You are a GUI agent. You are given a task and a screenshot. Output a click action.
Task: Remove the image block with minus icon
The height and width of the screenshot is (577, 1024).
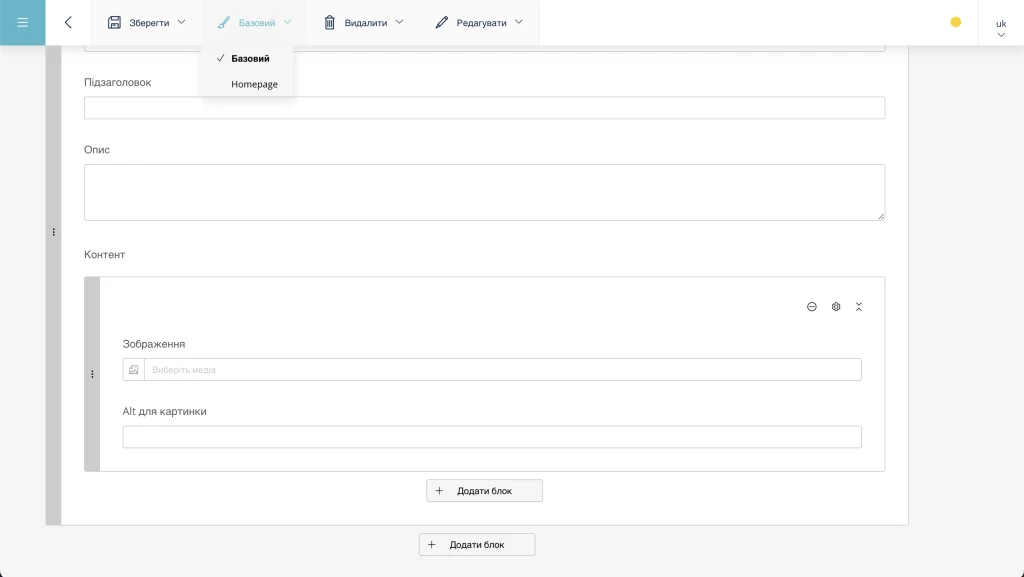(812, 307)
